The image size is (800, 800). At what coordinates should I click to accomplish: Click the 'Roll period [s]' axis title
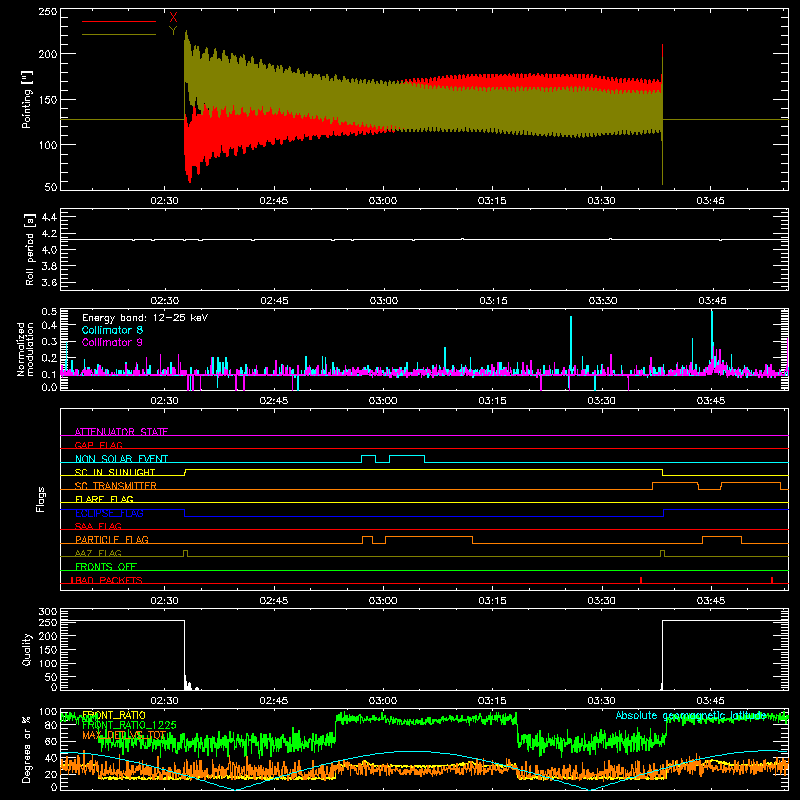[30, 249]
